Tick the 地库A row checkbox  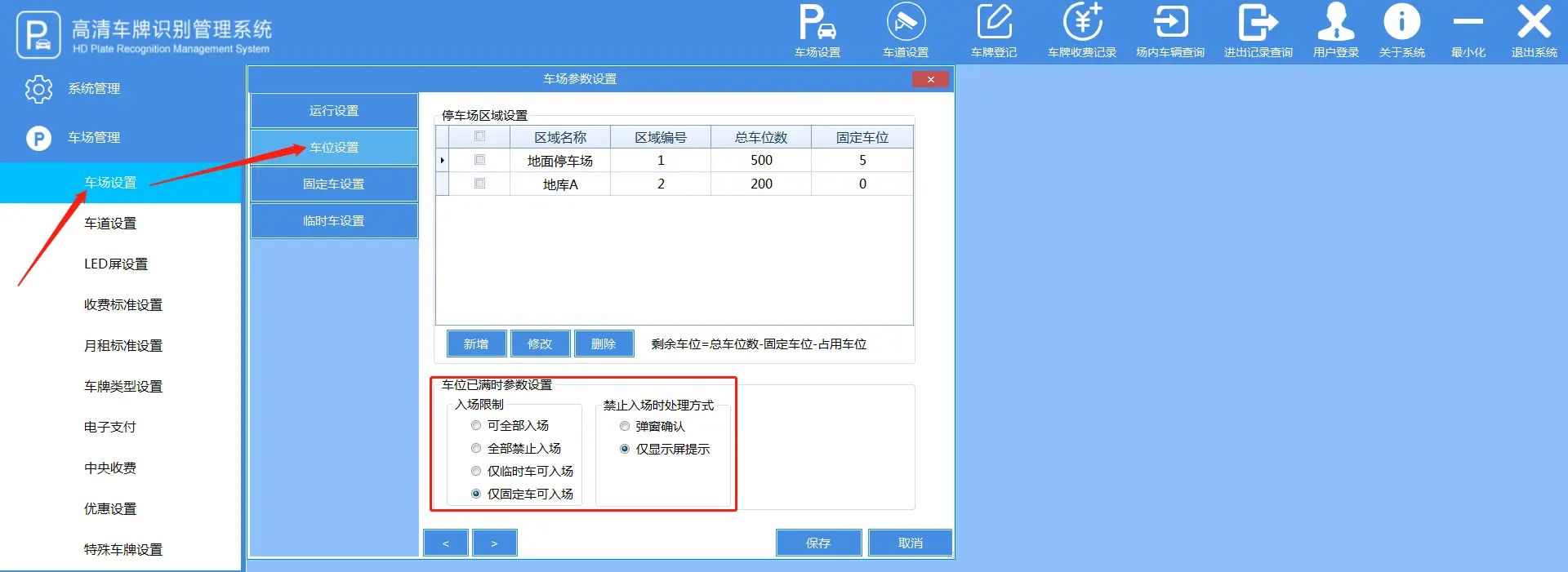point(479,184)
